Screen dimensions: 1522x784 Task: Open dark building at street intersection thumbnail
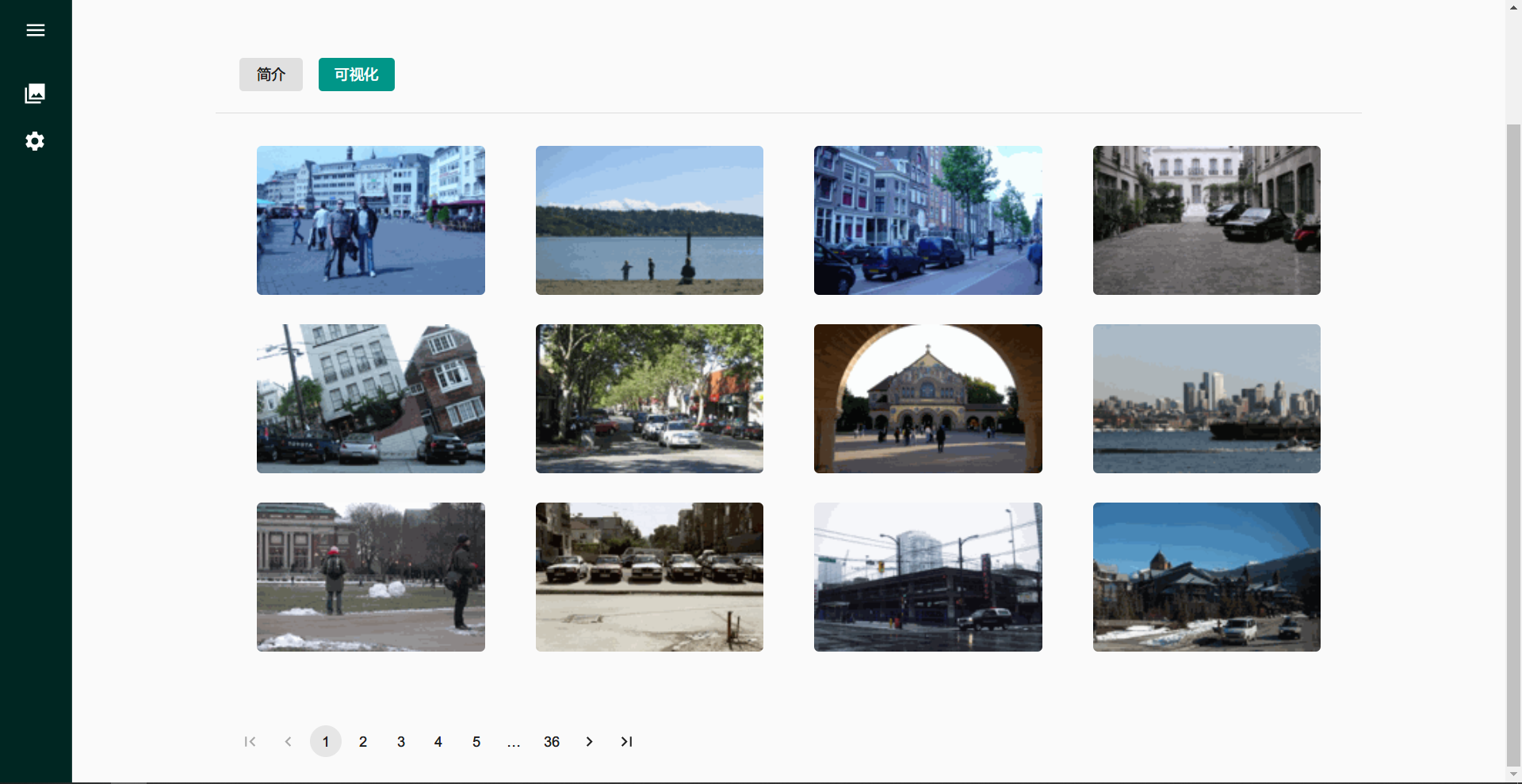(x=928, y=577)
